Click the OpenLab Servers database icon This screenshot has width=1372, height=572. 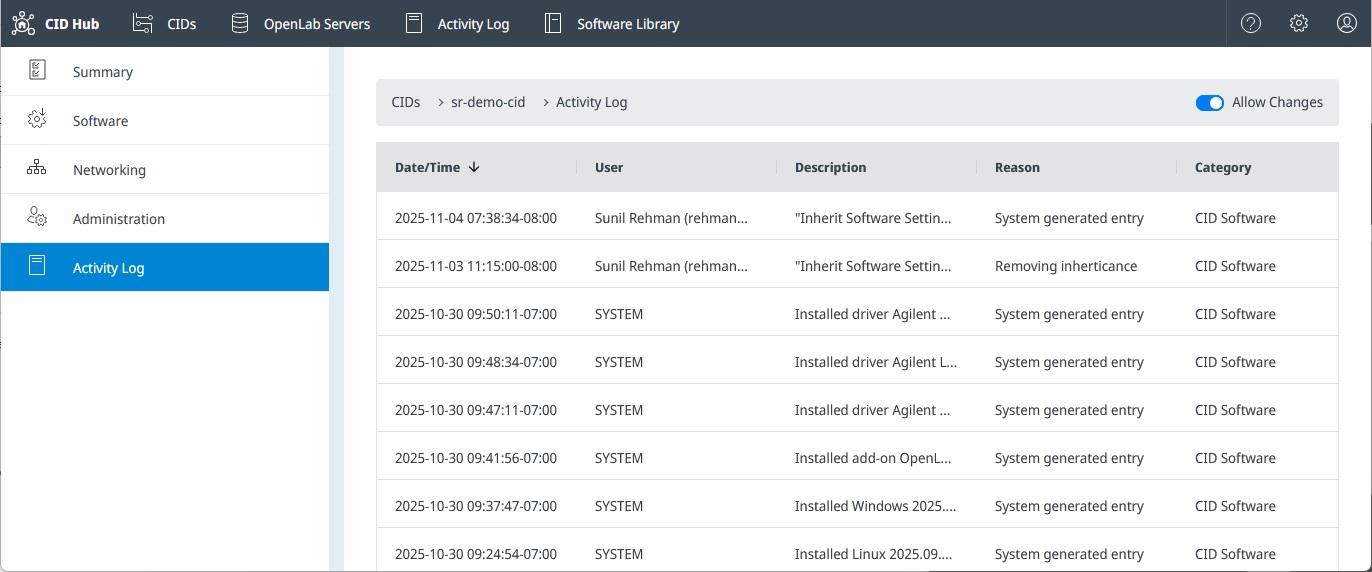239,23
